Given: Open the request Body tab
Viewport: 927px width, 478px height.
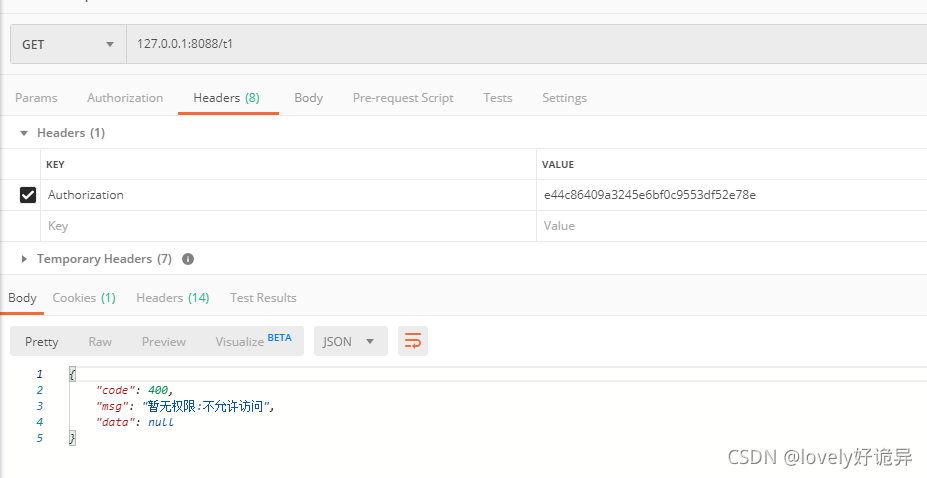Looking at the screenshot, I should (309, 98).
